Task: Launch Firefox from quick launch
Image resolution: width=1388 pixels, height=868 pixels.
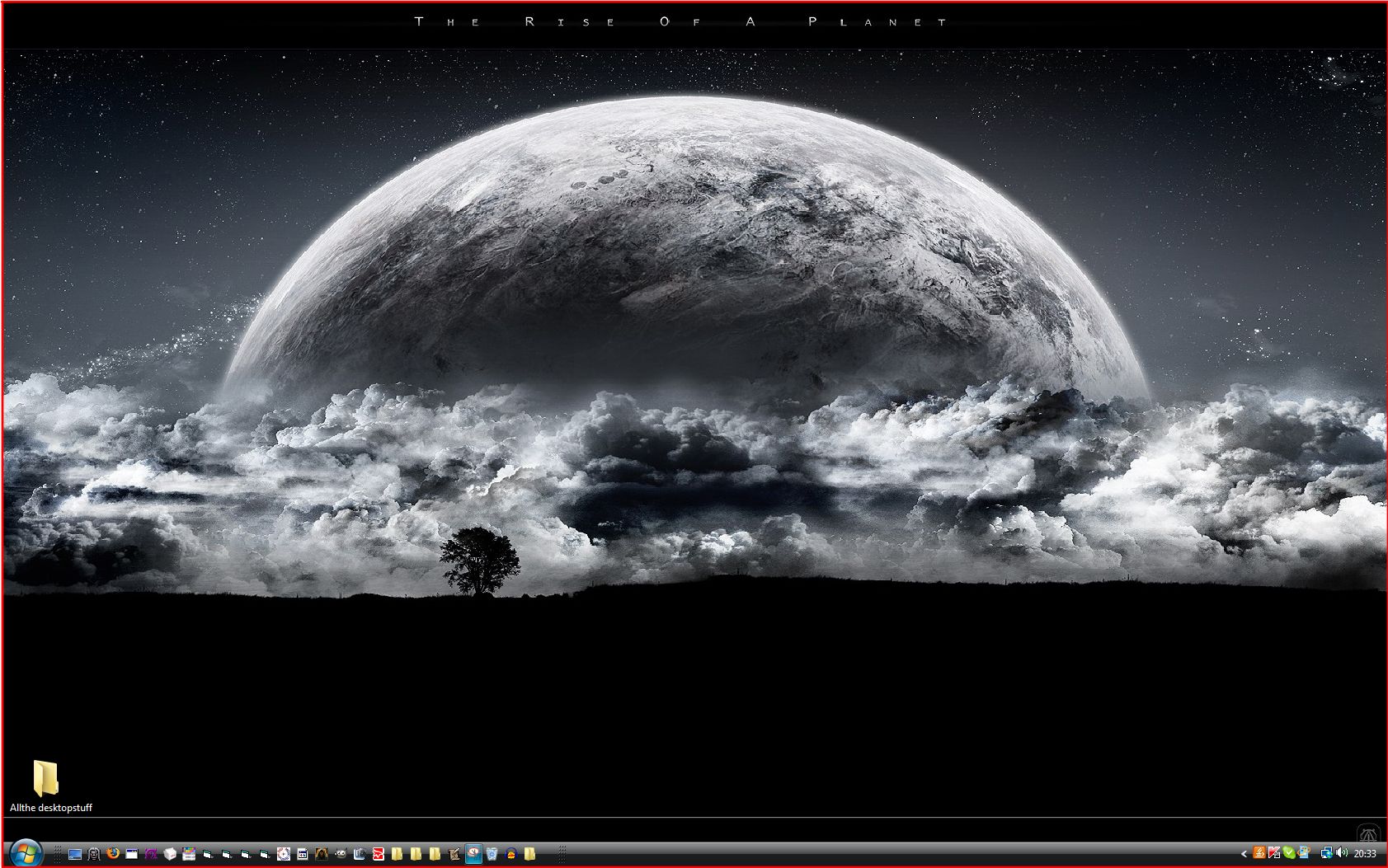Action: [x=113, y=853]
